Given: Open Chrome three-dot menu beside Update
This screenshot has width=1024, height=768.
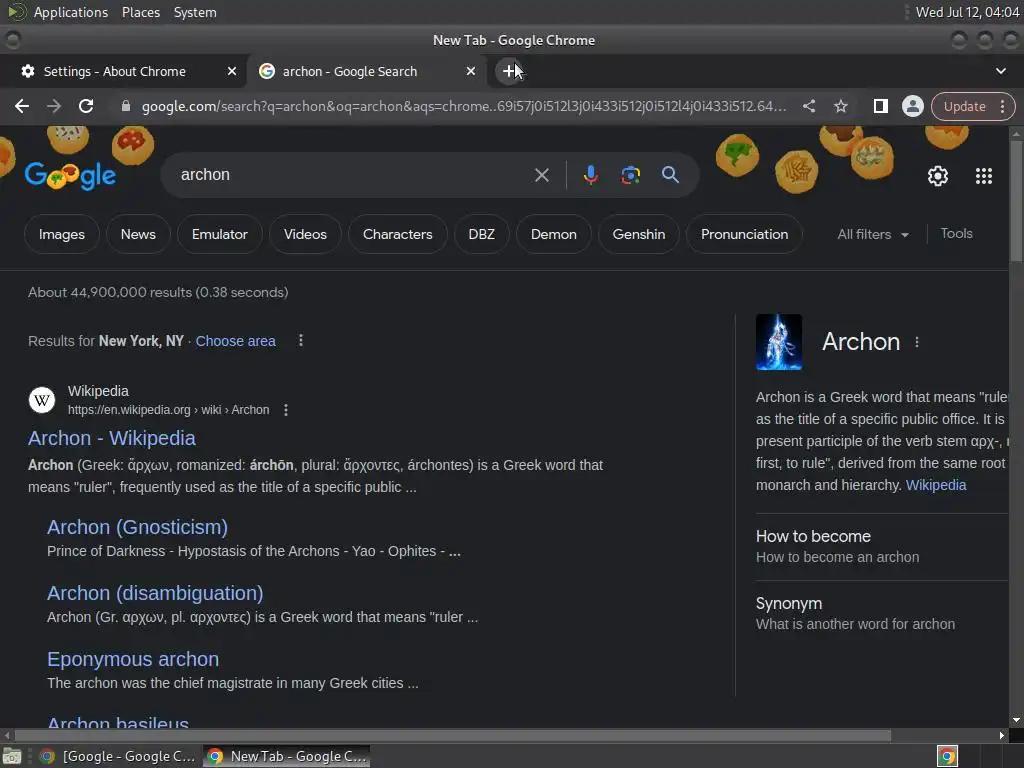Looking at the screenshot, I should 1002,106.
